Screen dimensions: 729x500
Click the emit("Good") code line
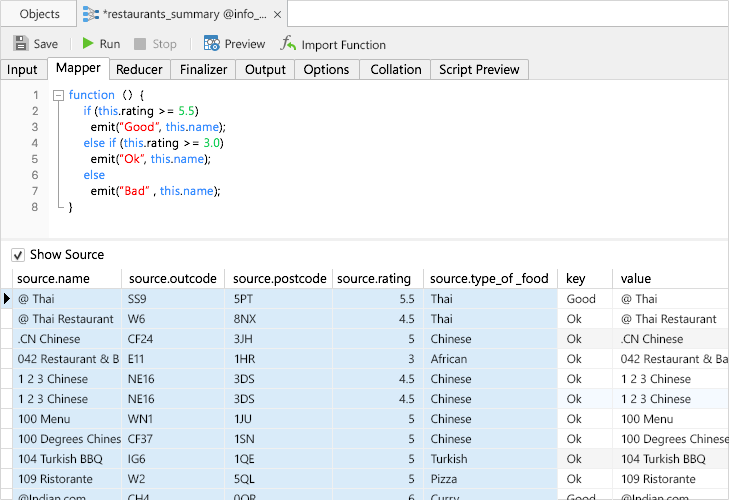pyautogui.click(x=158, y=127)
